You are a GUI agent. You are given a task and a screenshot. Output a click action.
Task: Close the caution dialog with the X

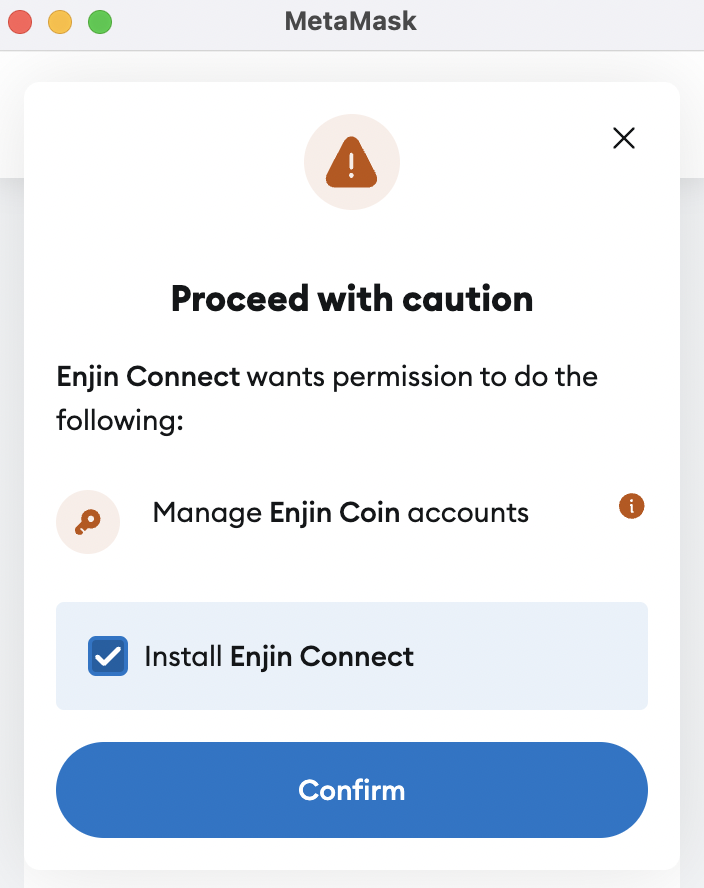point(624,138)
